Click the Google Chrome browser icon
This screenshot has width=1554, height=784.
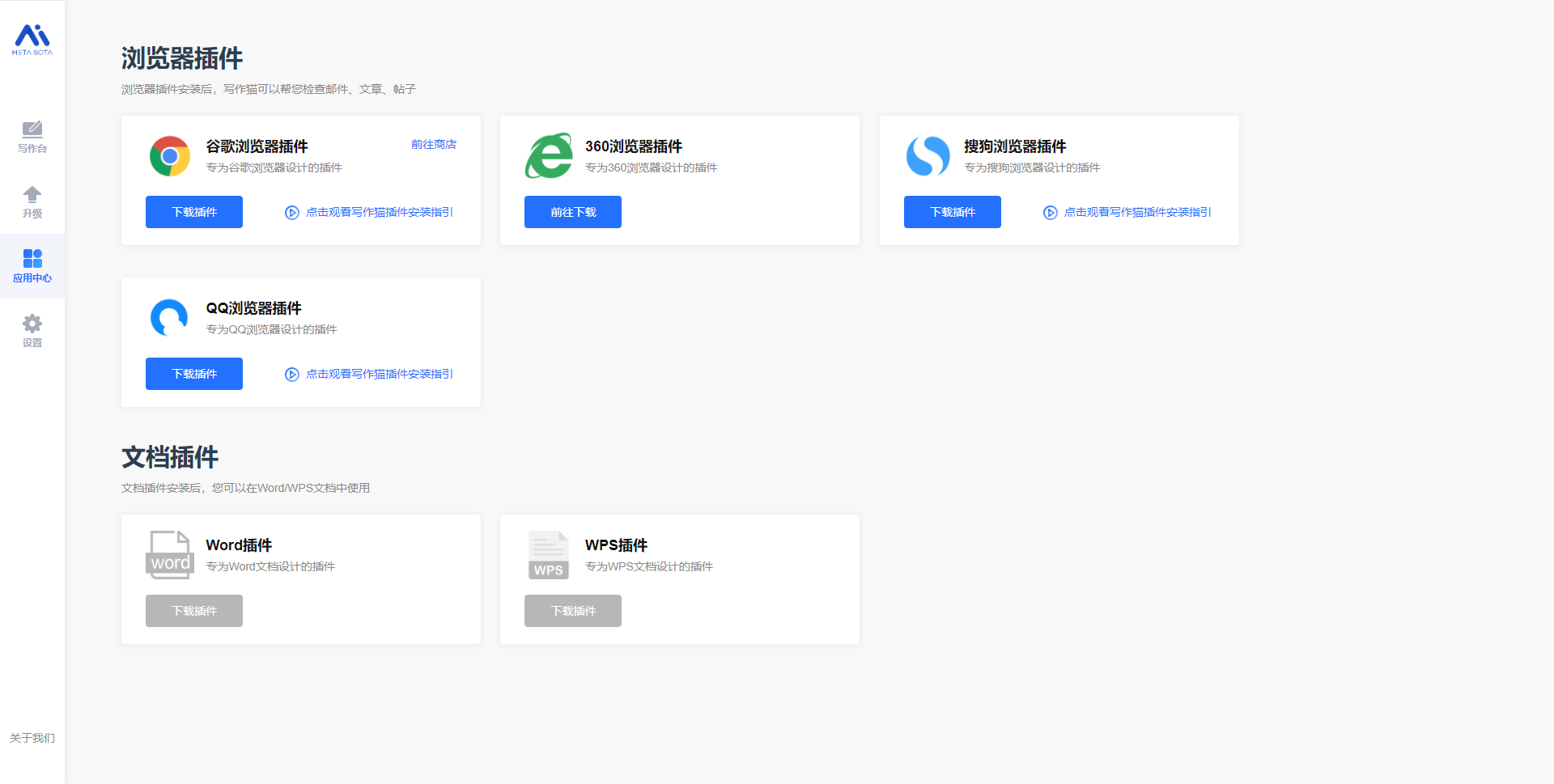click(170, 156)
